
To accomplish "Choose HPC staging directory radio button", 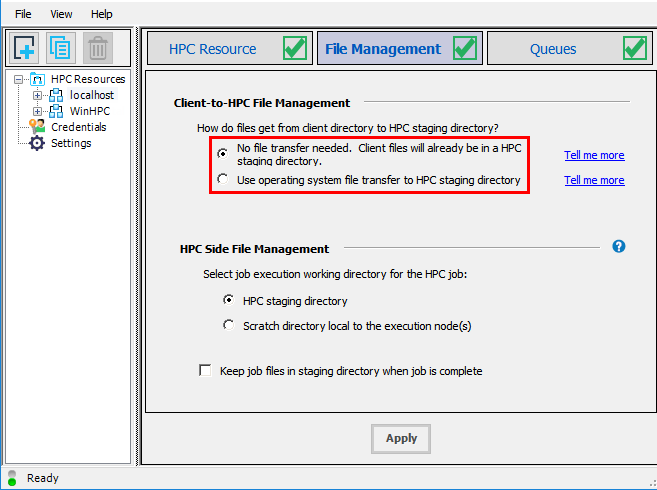I will tap(228, 300).
